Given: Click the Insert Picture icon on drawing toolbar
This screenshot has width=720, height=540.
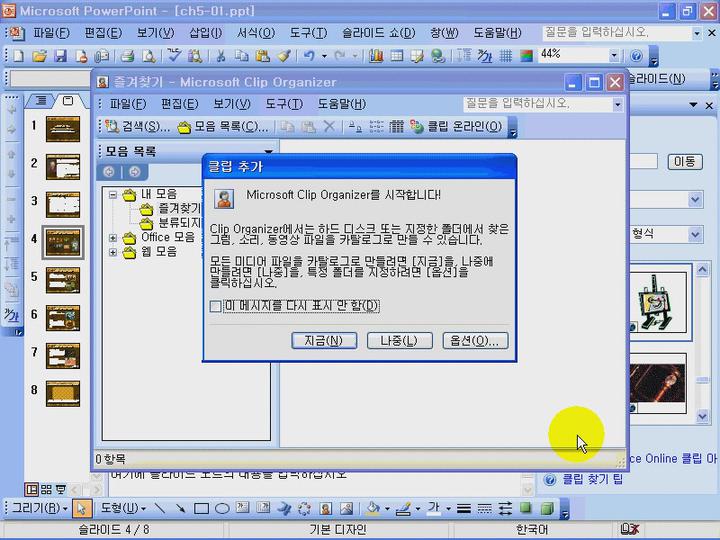Looking at the screenshot, I should click(347, 508).
